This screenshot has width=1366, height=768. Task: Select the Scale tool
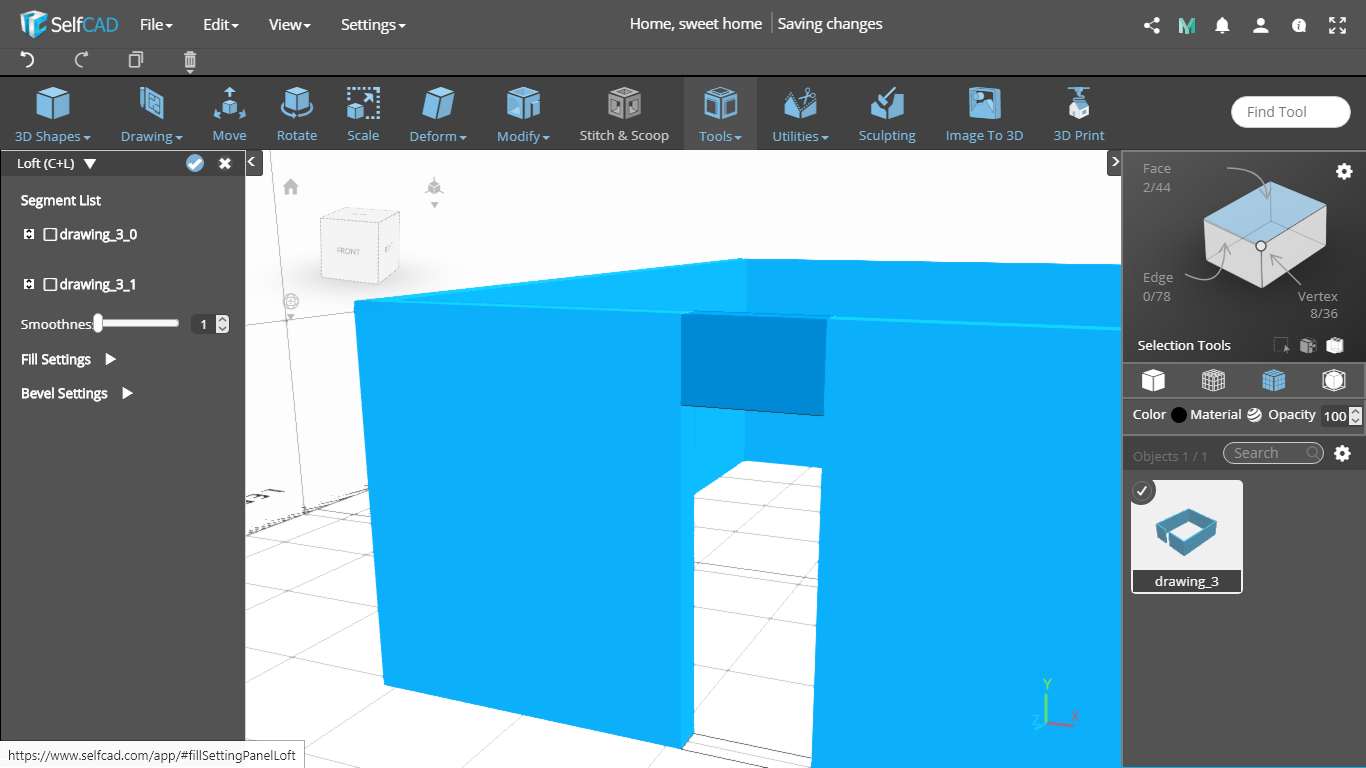click(x=363, y=114)
